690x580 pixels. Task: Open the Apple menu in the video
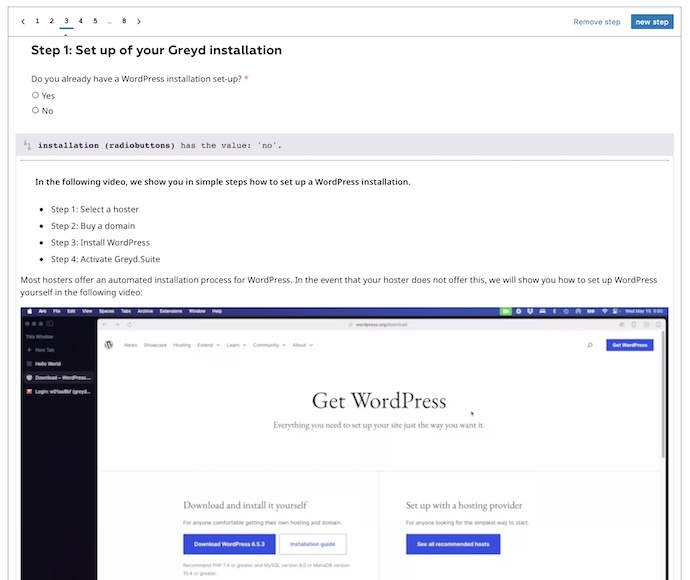(29, 311)
